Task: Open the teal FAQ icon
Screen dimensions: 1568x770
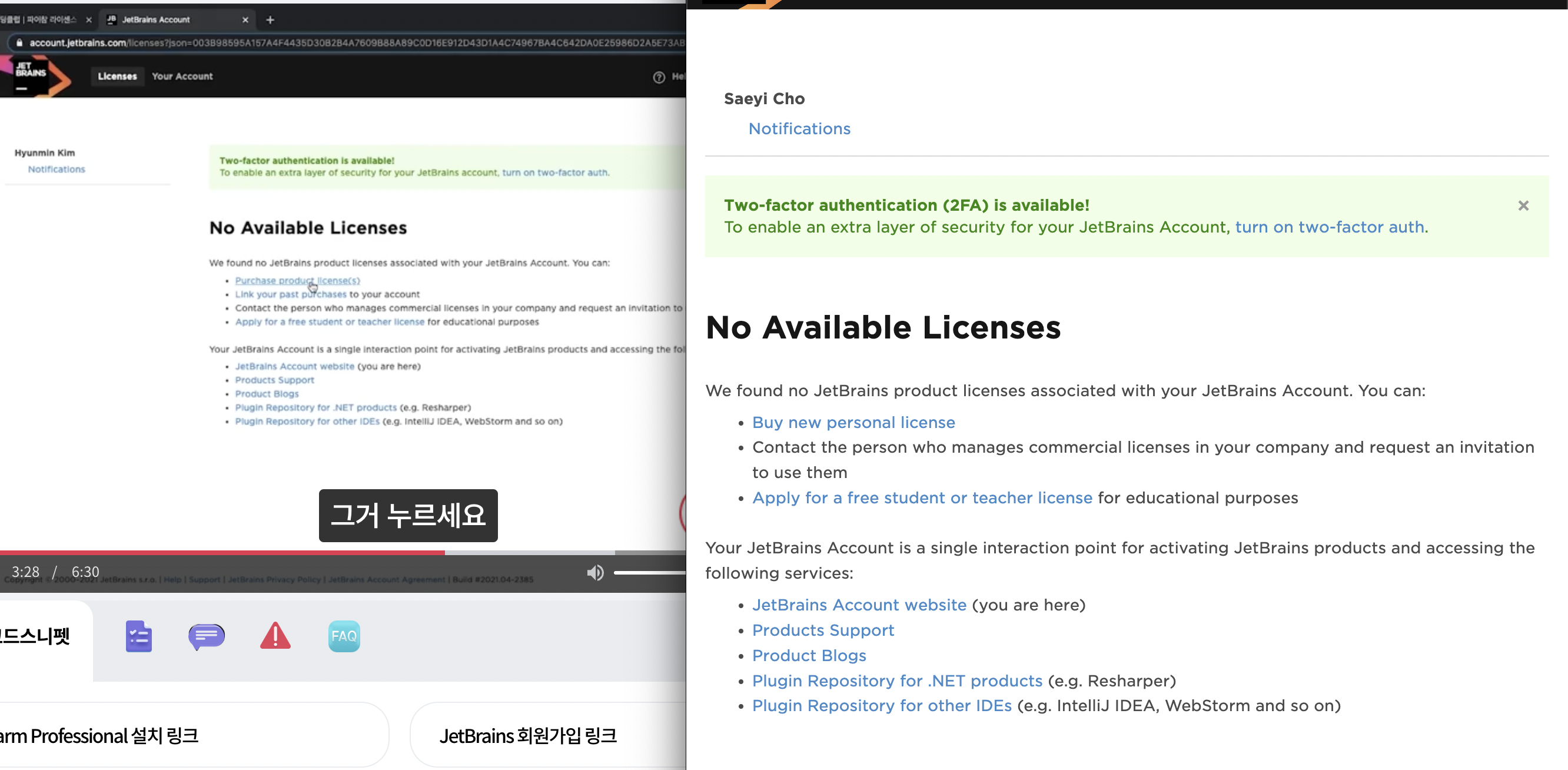Action: 344,636
